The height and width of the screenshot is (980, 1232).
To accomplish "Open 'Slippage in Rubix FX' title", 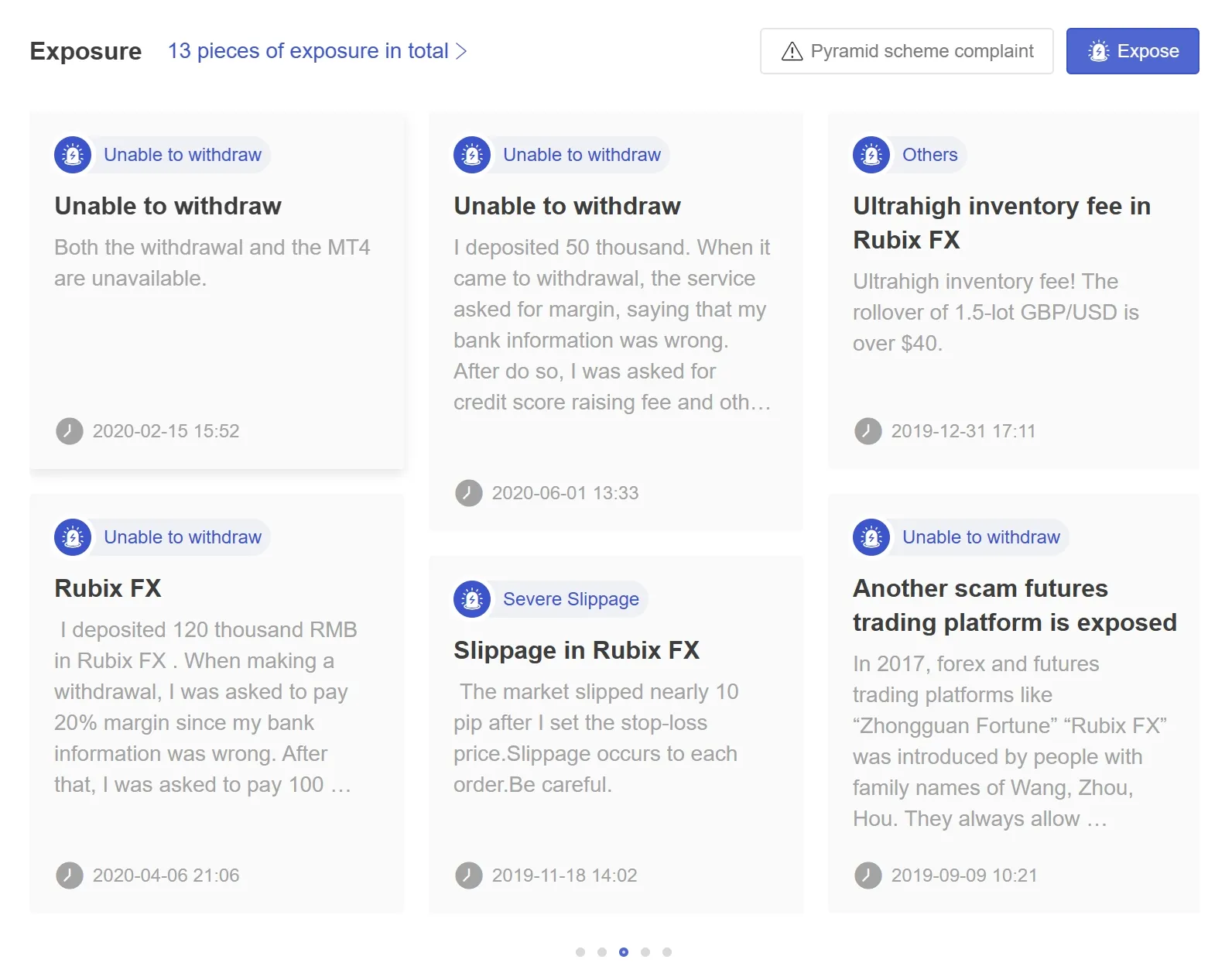I will pyautogui.click(x=577, y=650).
